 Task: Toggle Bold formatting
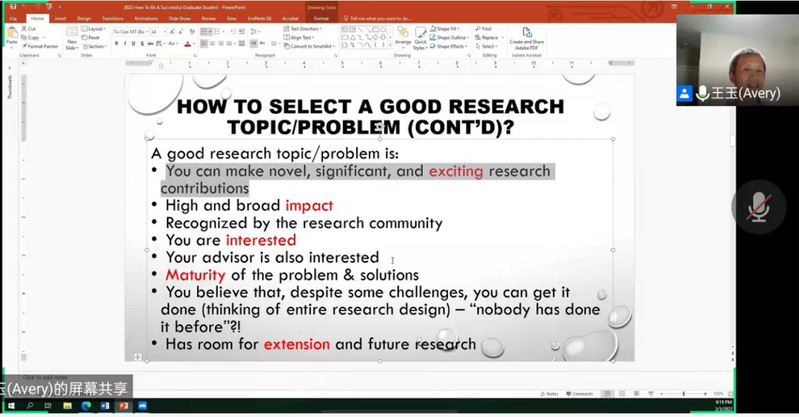click(x=115, y=44)
